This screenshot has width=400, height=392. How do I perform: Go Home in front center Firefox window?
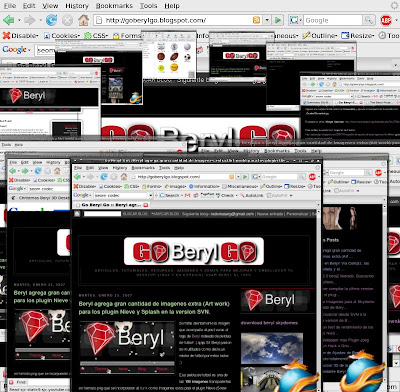click(124, 176)
